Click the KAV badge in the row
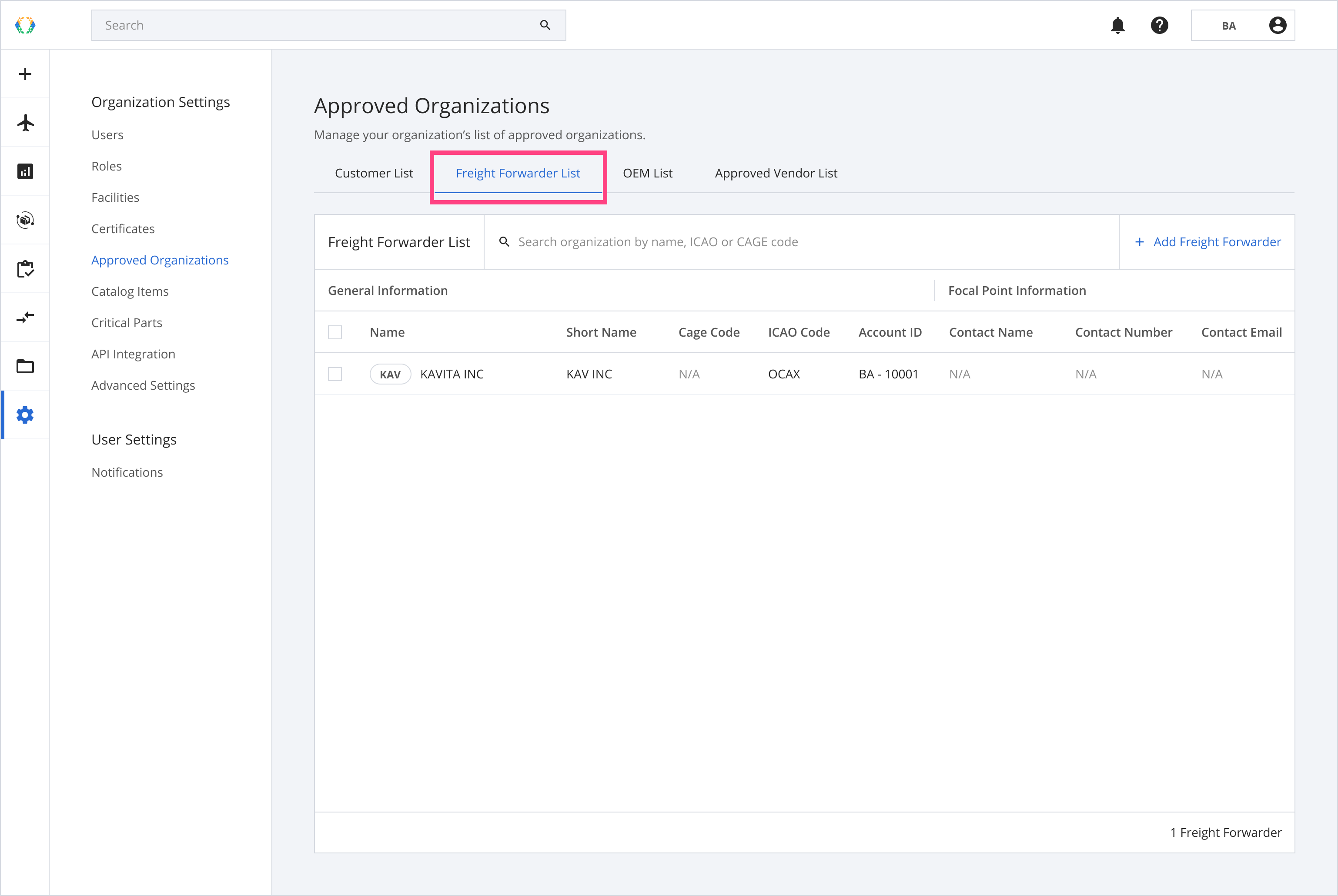The image size is (1338, 896). [x=390, y=374]
